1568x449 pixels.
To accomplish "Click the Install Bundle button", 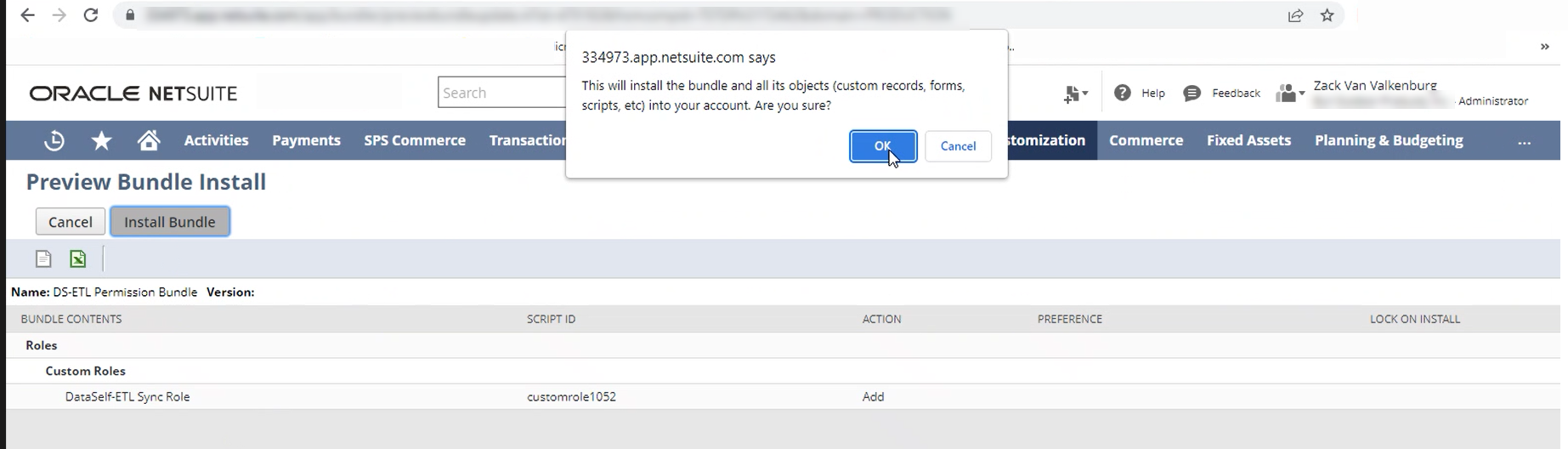I will pyautogui.click(x=169, y=222).
